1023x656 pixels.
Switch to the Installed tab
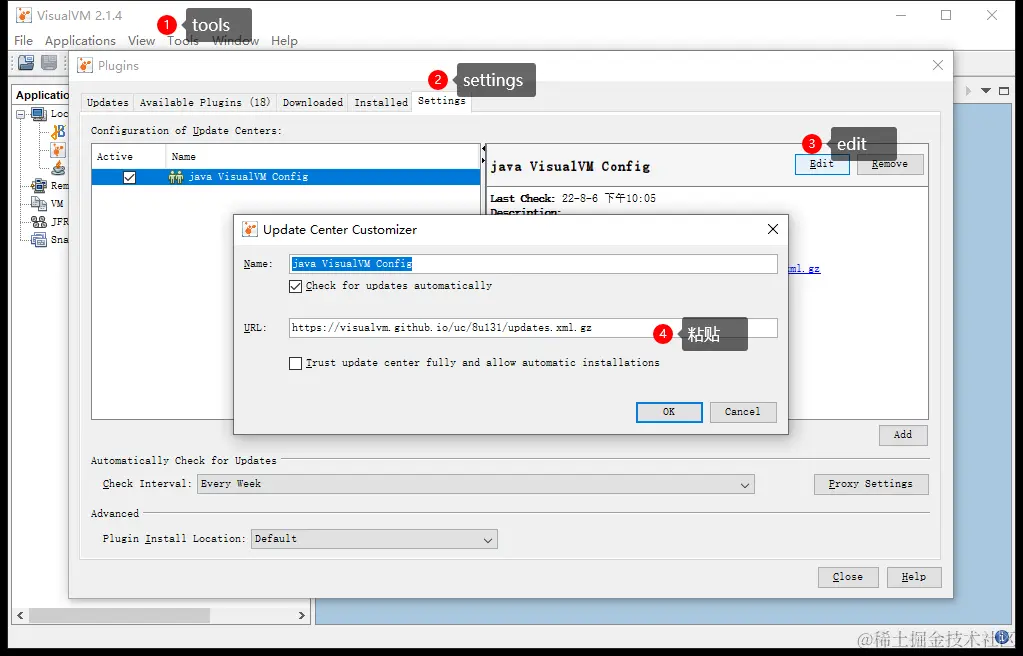pos(381,102)
